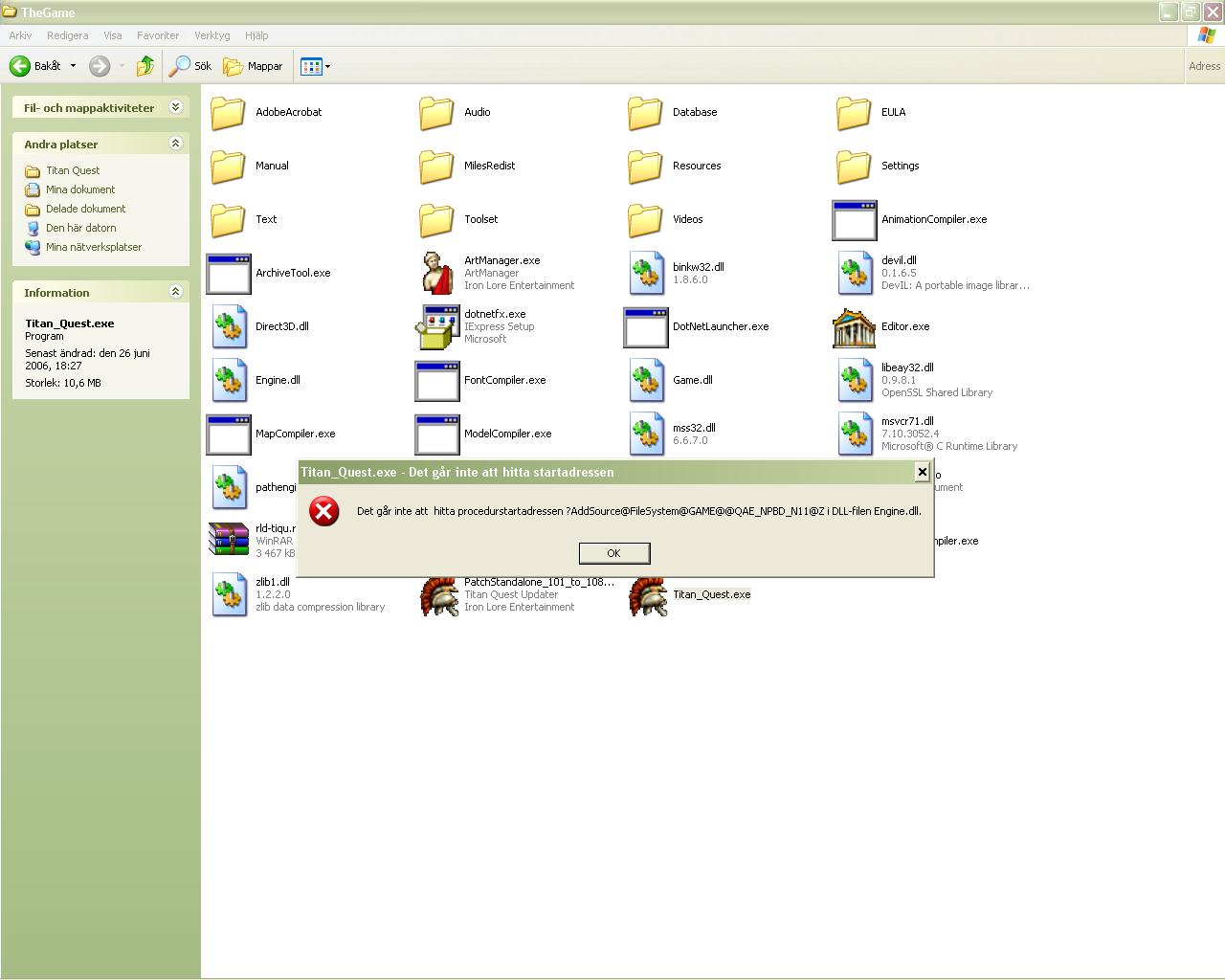
Task: Open the Verktyg menu
Action: (212, 35)
